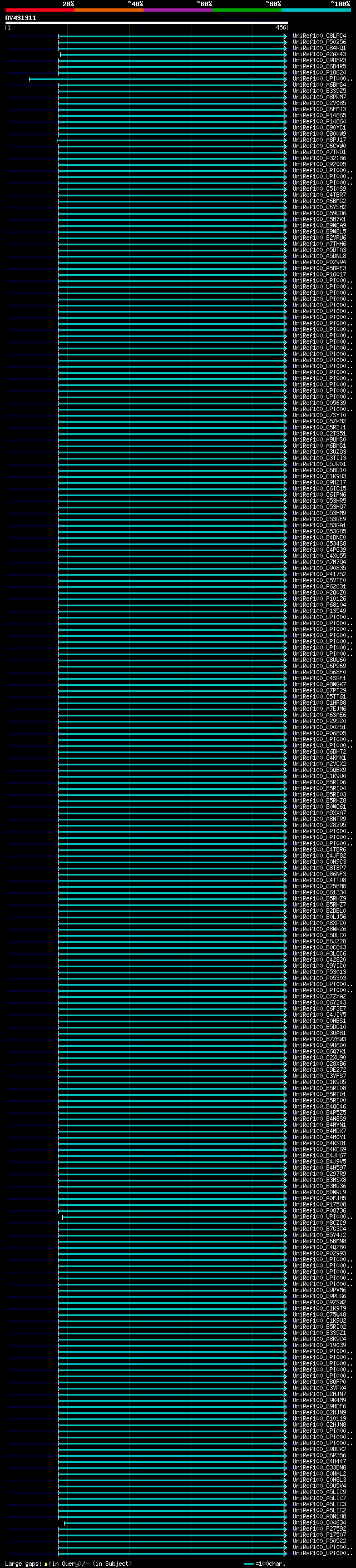Select hit UniRef100_A2AX43
The width and height of the screenshot is (356, 1568).
pyautogui.click(x=319, y=54)
